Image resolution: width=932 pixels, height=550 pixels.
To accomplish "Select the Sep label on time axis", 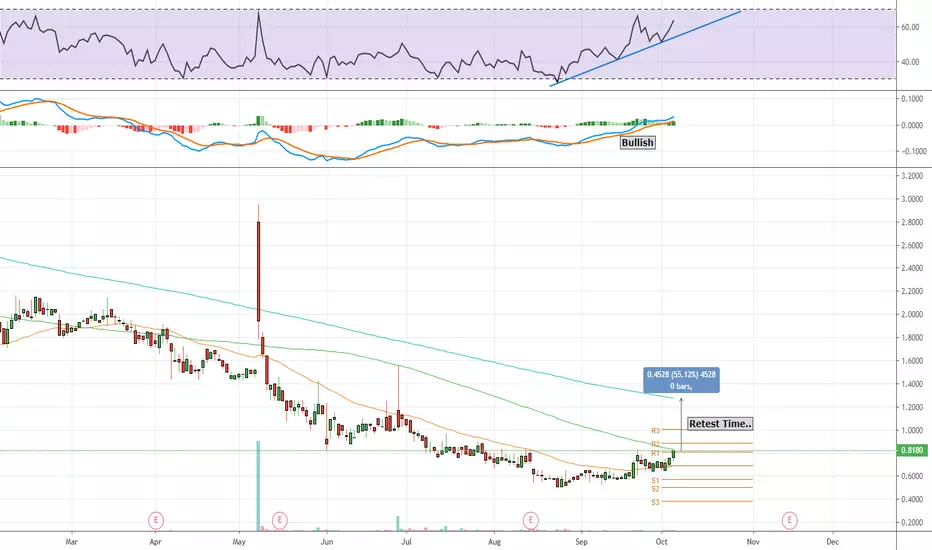I will pos(581,542).
